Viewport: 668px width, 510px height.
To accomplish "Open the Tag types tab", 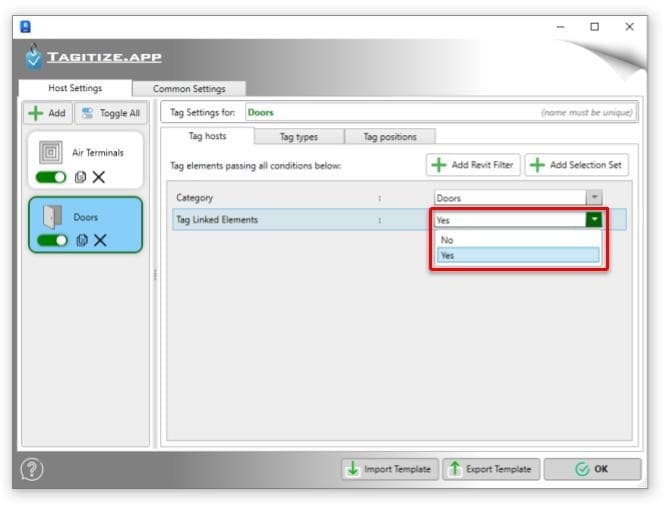I will click(299, 137).
